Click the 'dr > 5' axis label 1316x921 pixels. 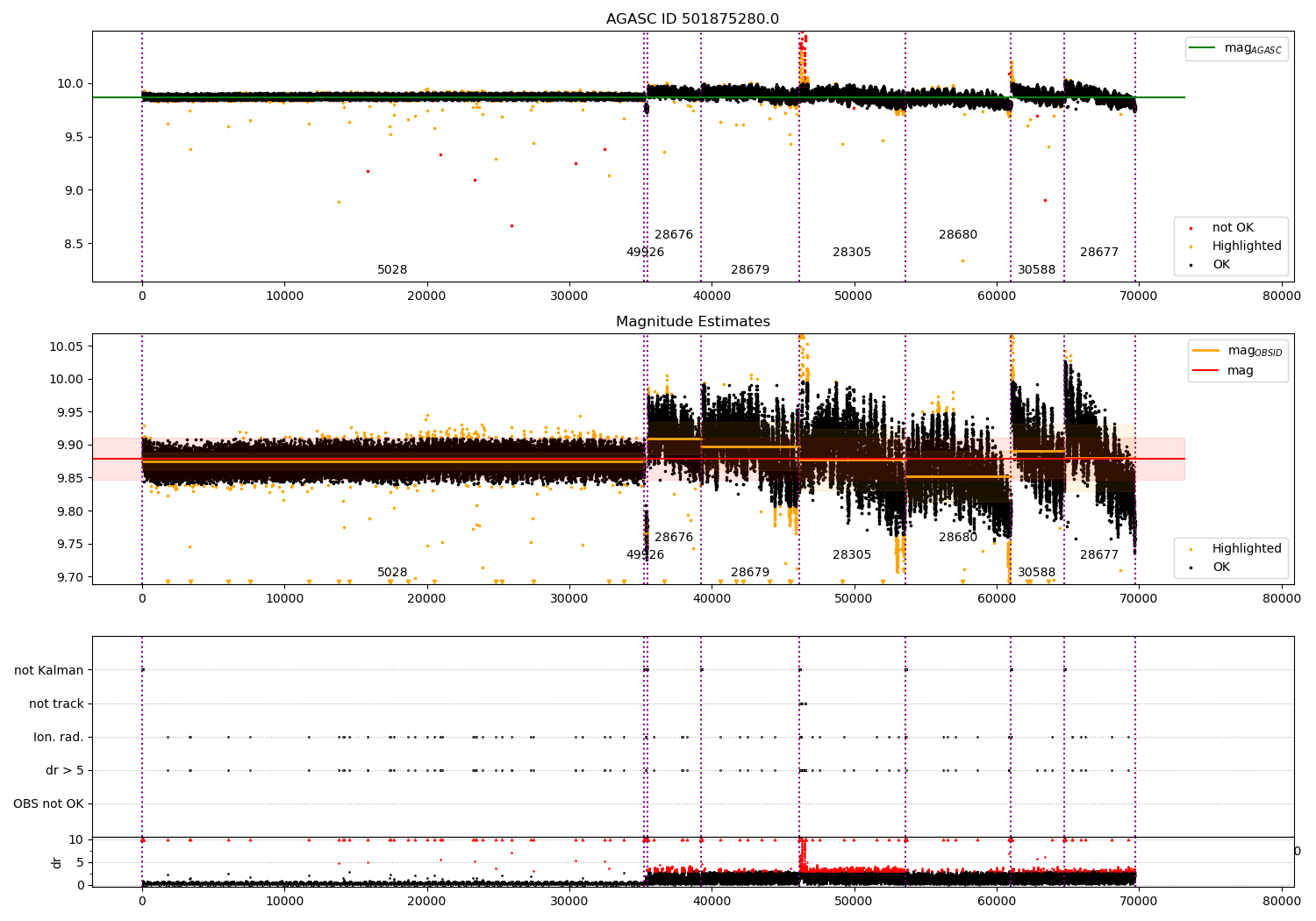coord(65,771)
